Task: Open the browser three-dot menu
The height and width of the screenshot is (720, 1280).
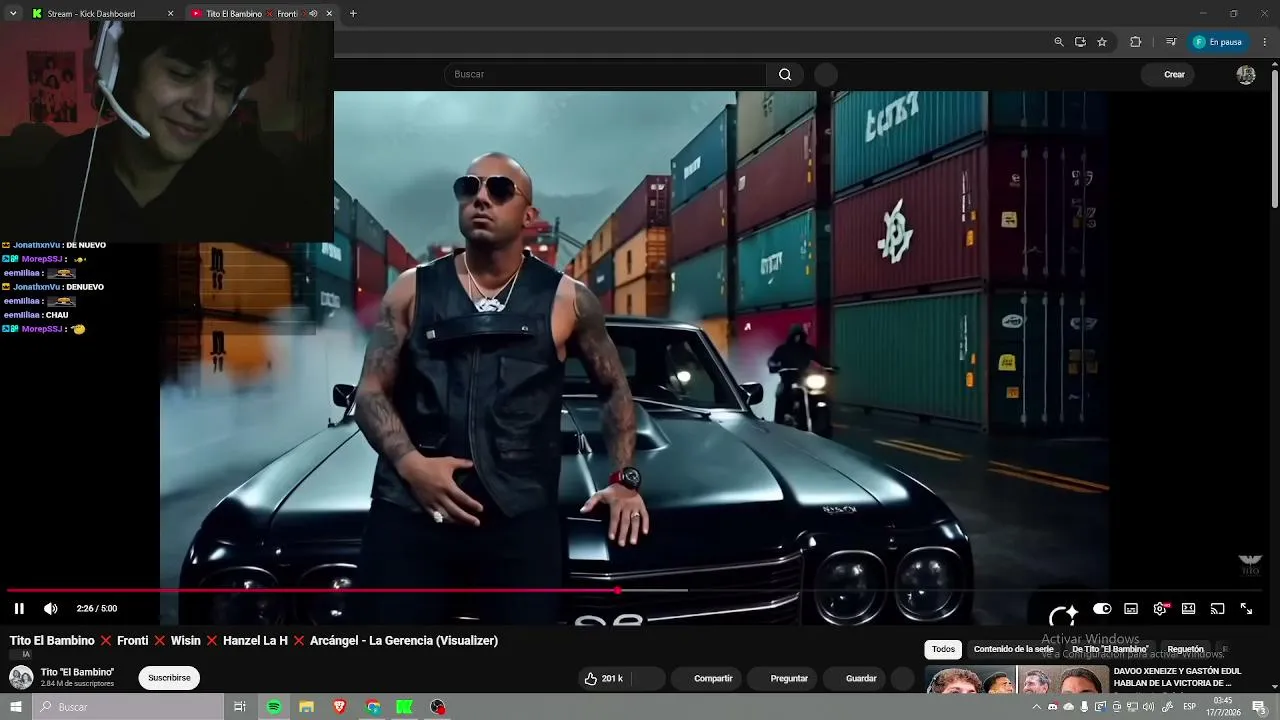Action: (x=1265, y=42)
